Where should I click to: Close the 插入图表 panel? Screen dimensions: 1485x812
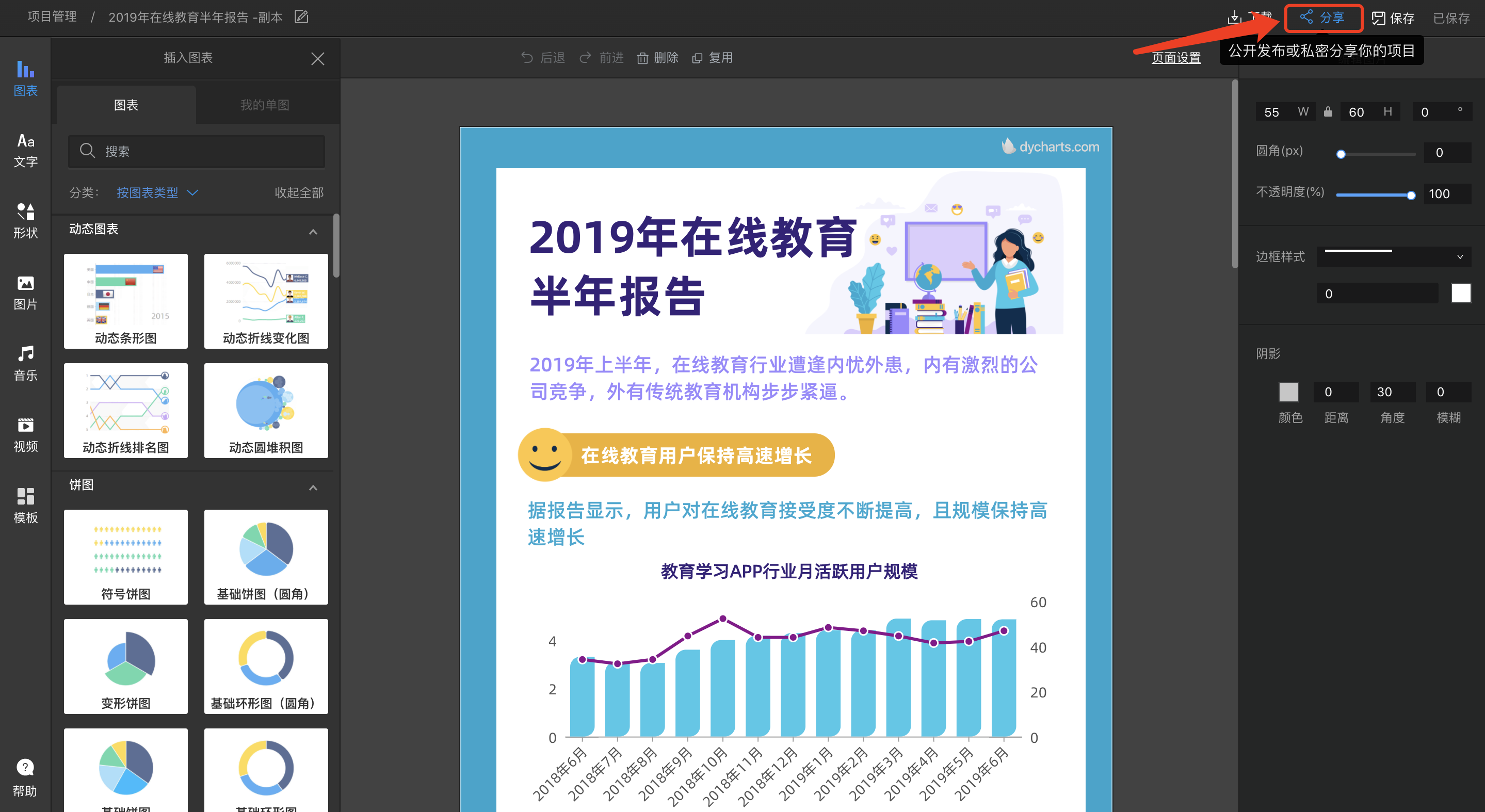coord(318,58)
